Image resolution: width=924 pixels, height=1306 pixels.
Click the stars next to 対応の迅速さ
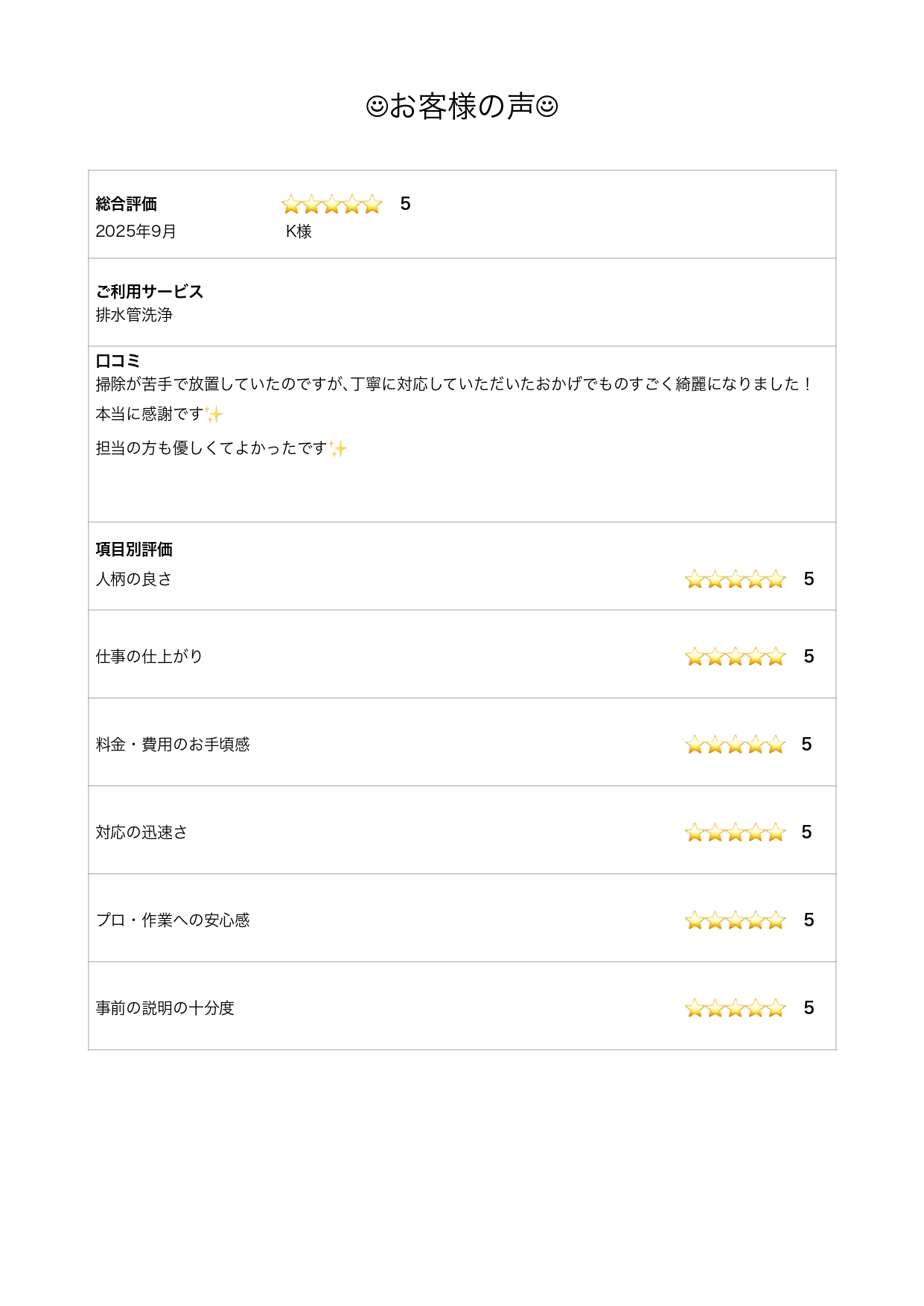(735, 832)
